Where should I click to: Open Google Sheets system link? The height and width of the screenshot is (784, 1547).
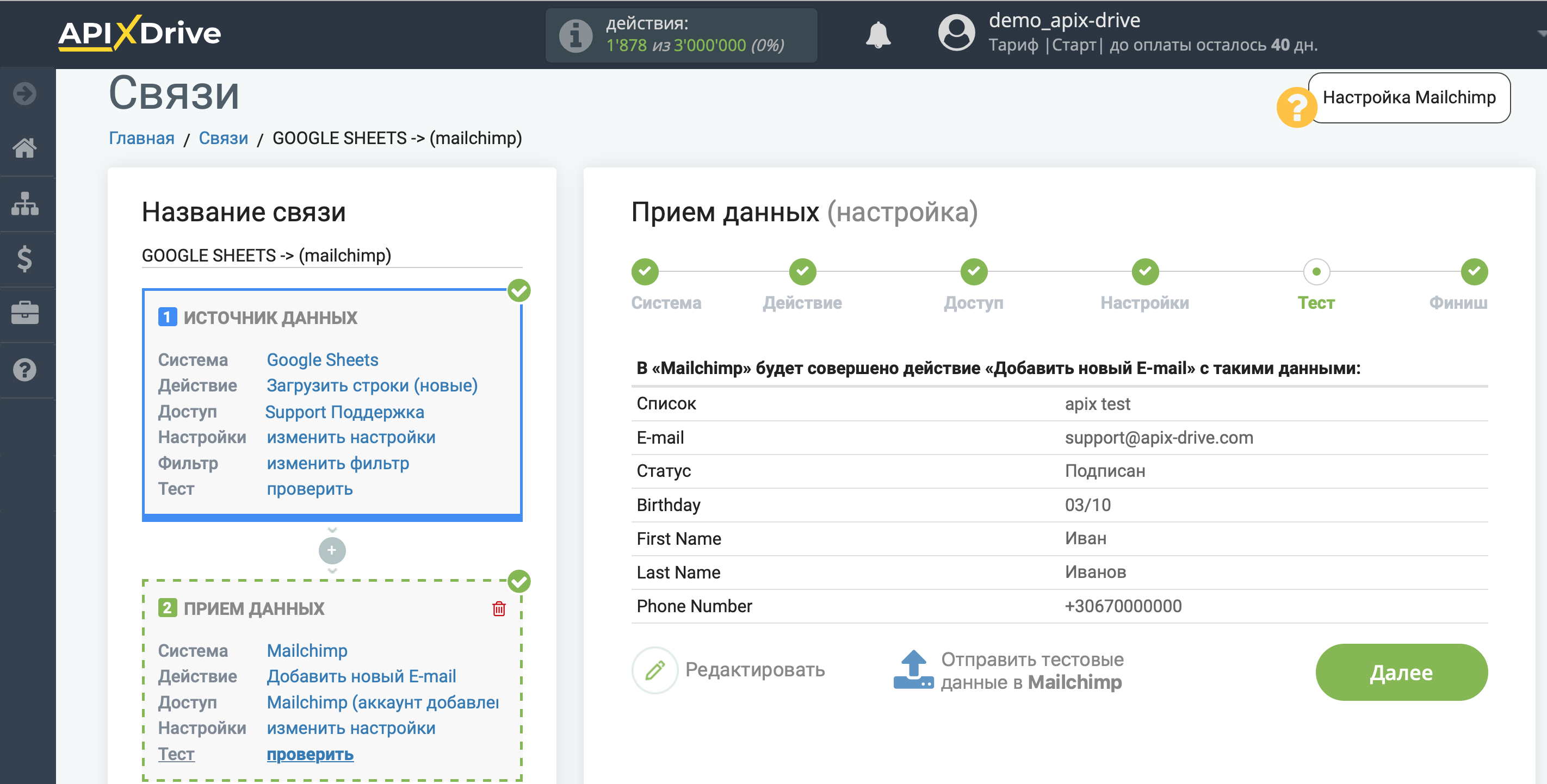(322, 359)
